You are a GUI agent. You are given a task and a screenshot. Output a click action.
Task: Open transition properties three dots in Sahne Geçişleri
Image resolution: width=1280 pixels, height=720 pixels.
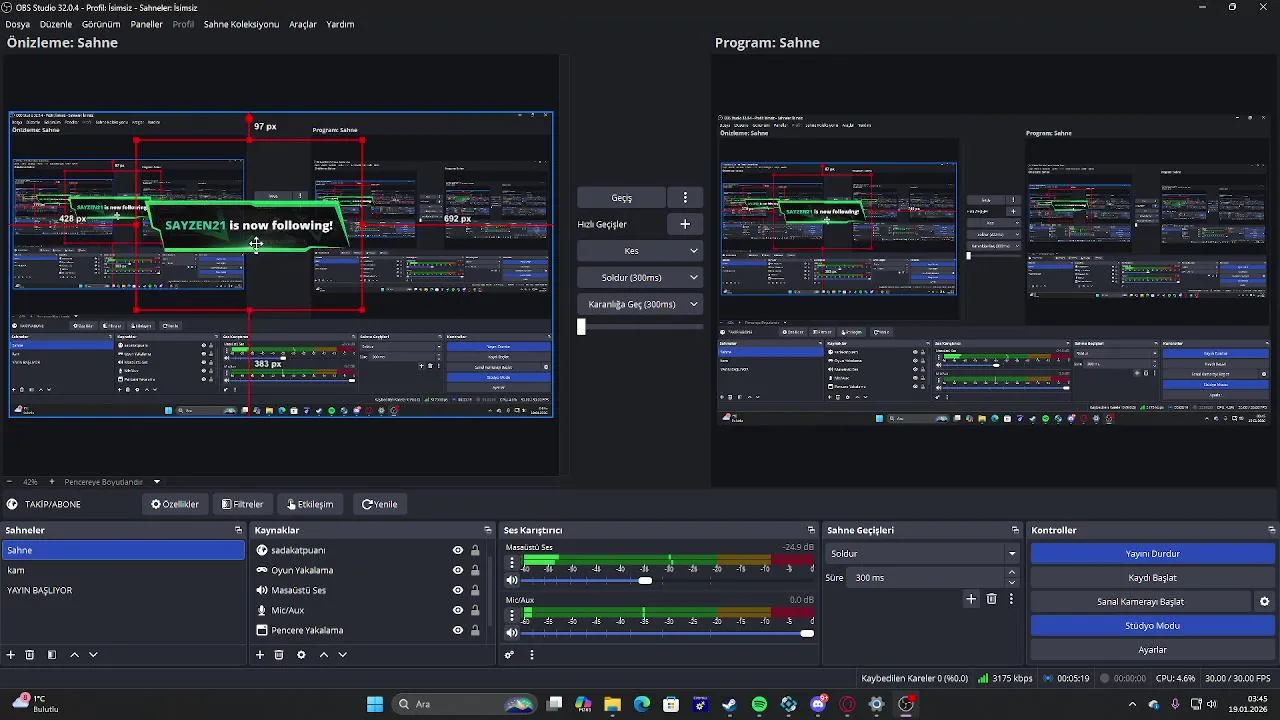point(1011,599)
